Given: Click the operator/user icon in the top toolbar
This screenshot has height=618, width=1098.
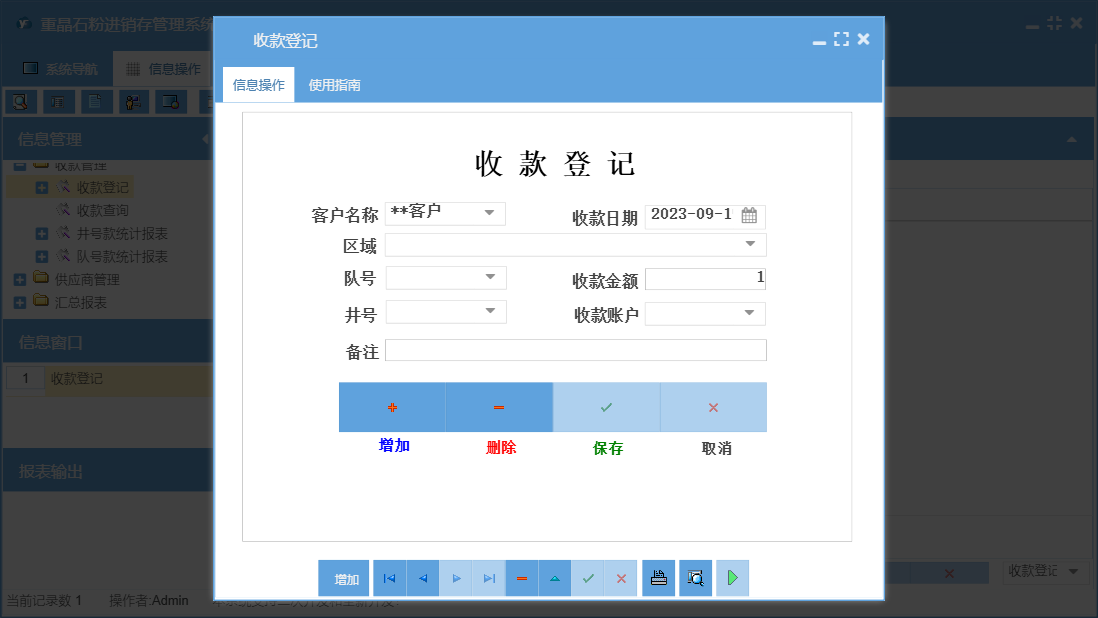Looking at the screenshot, I should tap(133, 101).
